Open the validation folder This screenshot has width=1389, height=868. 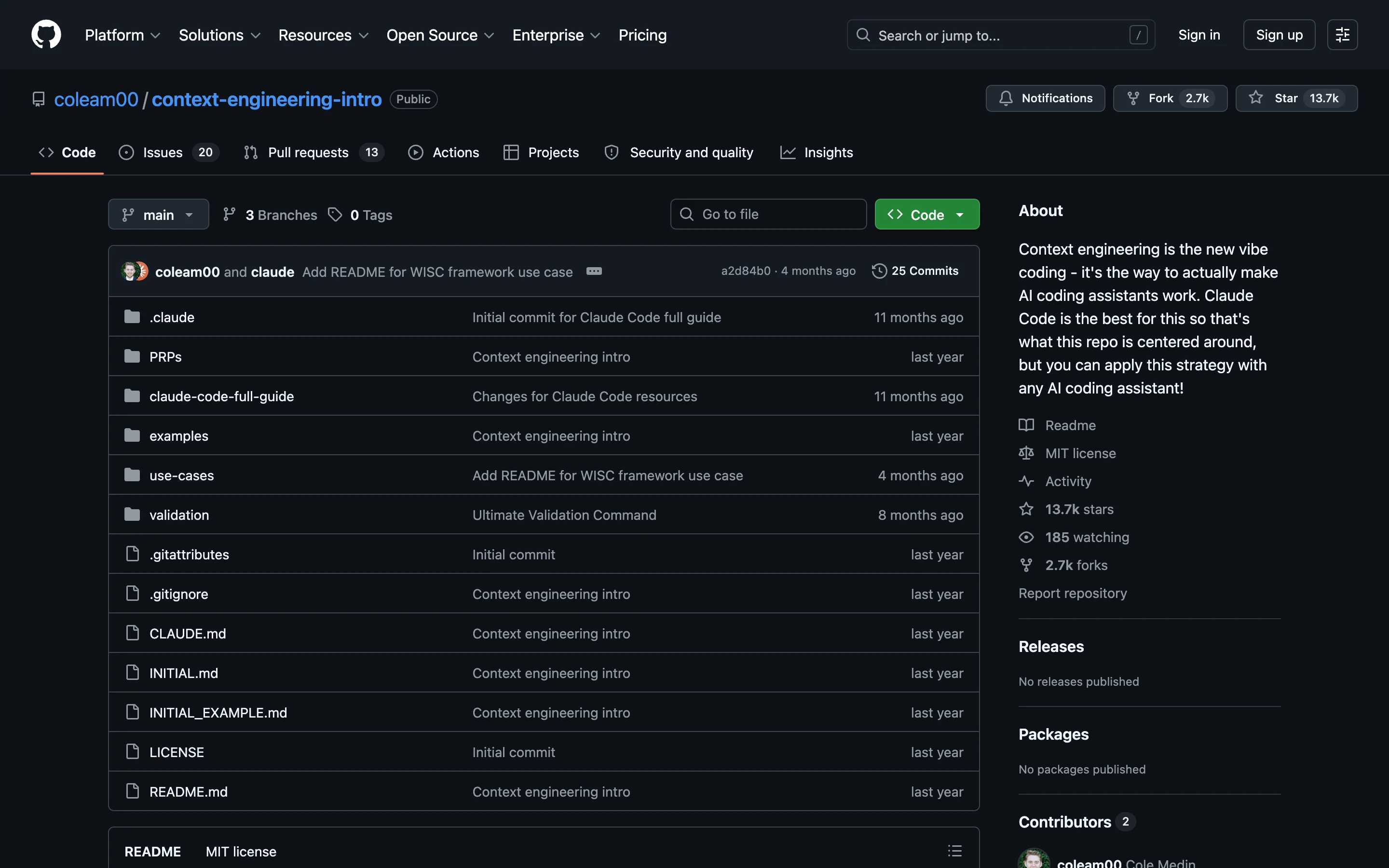coord(179,515)
